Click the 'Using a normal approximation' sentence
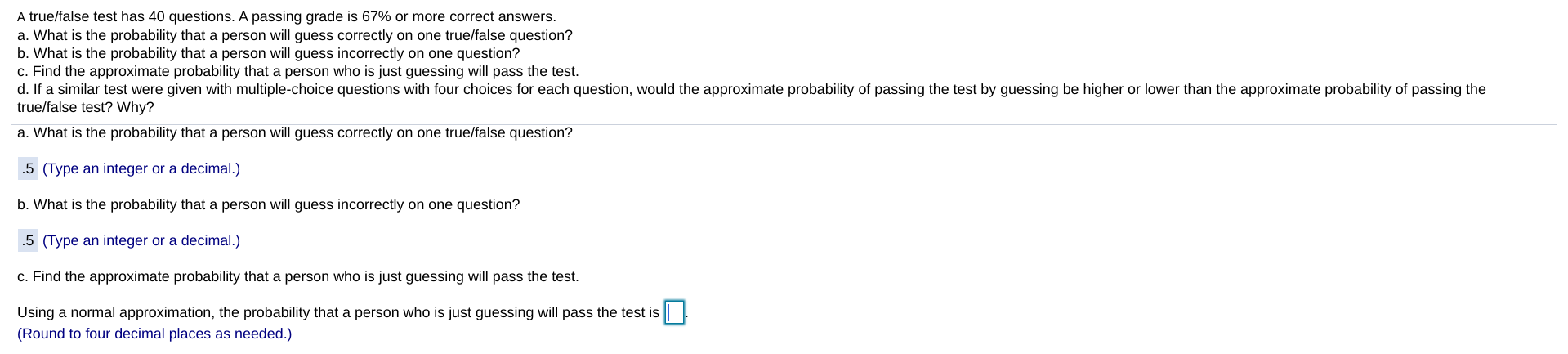 tap(338, 312)
